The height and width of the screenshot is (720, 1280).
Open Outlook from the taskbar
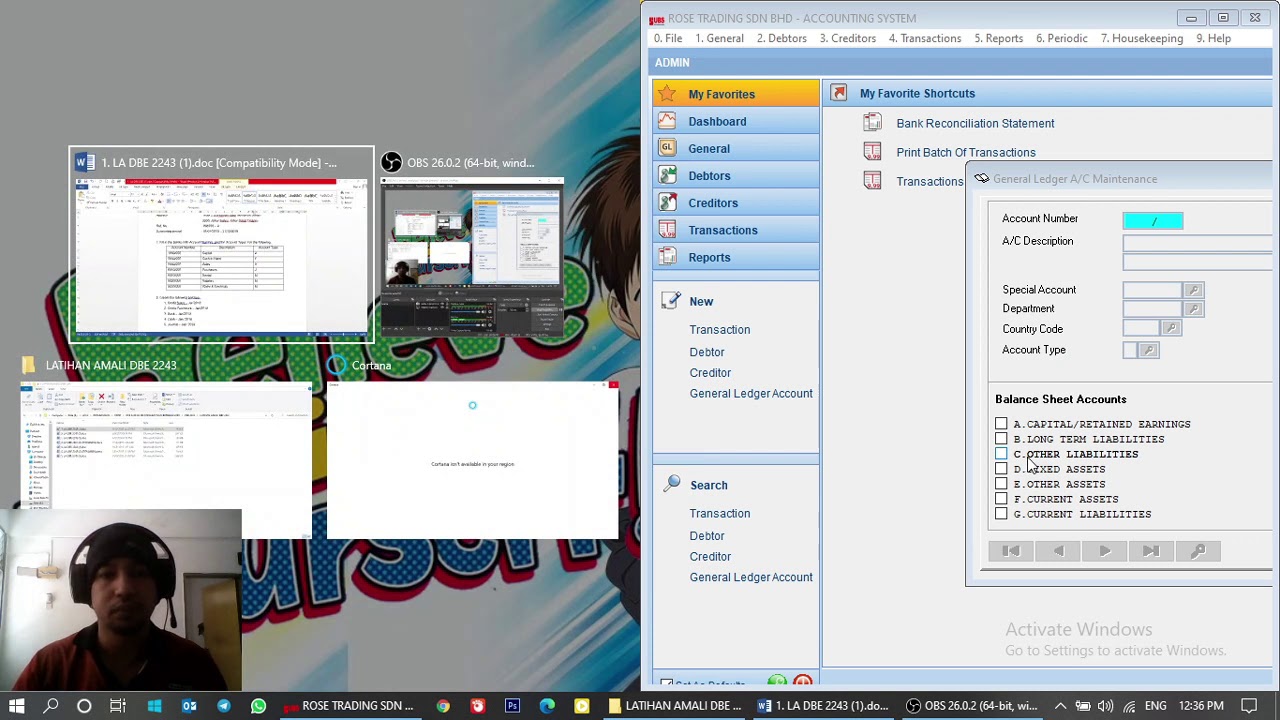[189, 706]
